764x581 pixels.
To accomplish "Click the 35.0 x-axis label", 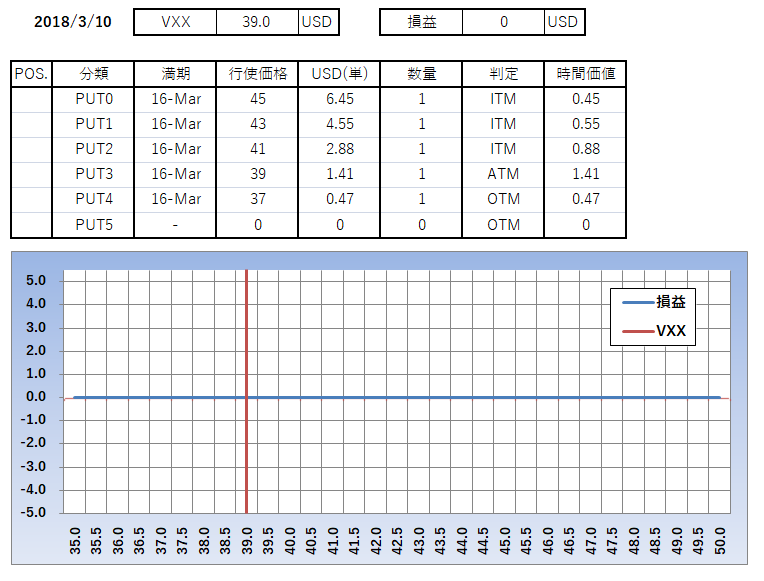I will pos(75,541).
